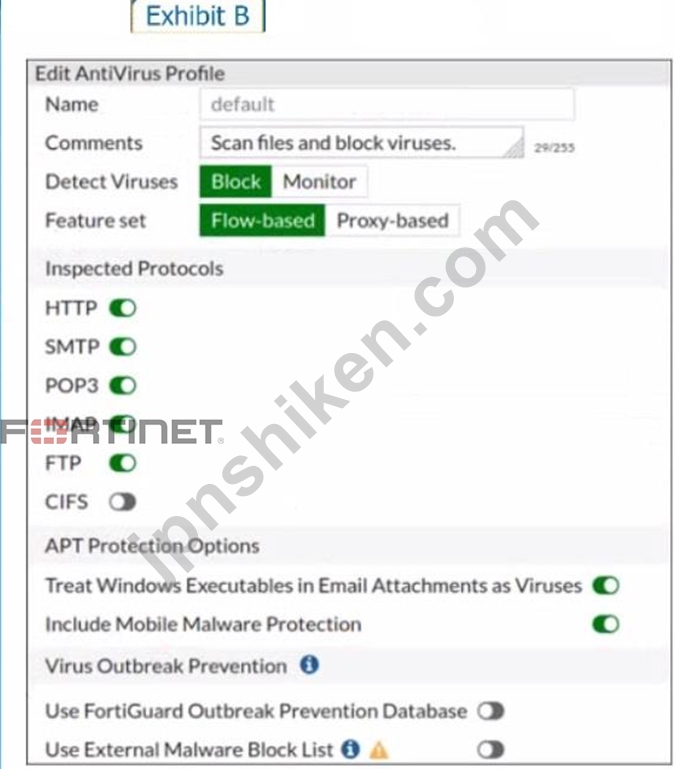Click the comments field resize handle
674x769 pixels.
click(x=514, y=148)
